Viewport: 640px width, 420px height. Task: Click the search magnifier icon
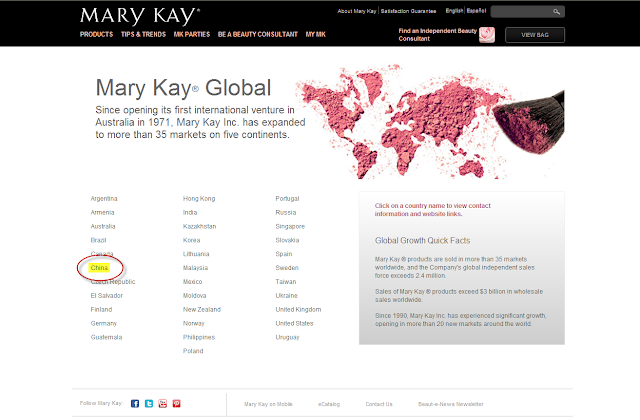pyautogui.click(x=556, y=12)
